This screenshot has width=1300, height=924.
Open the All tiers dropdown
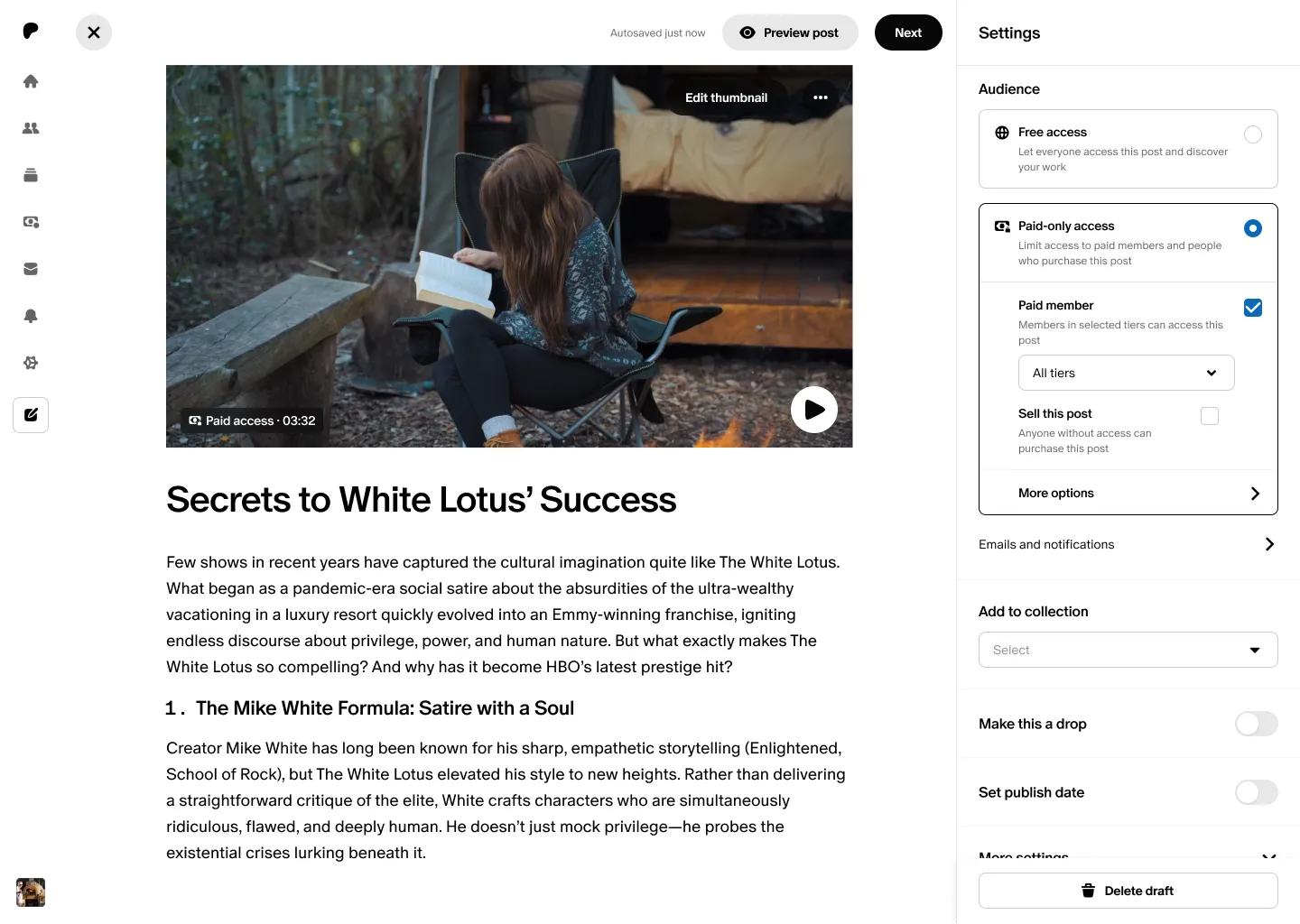tap(1127, 373)
